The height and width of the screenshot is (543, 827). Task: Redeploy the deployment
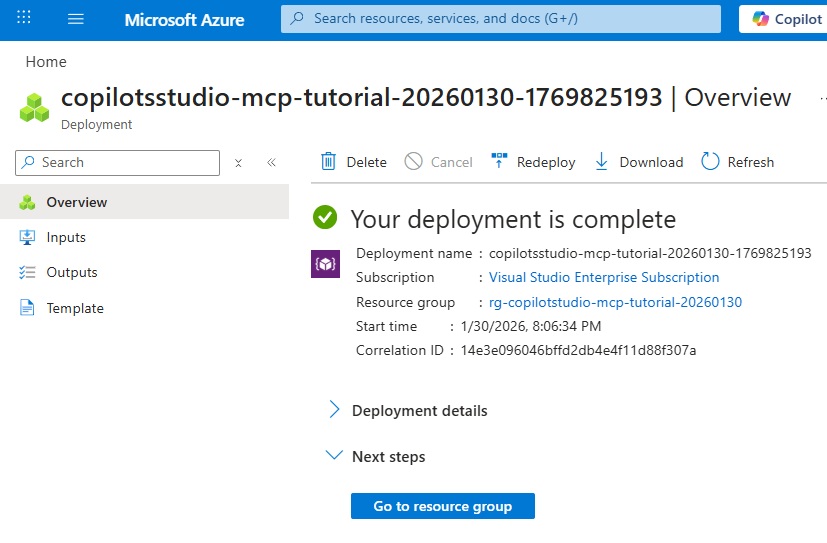533,162
